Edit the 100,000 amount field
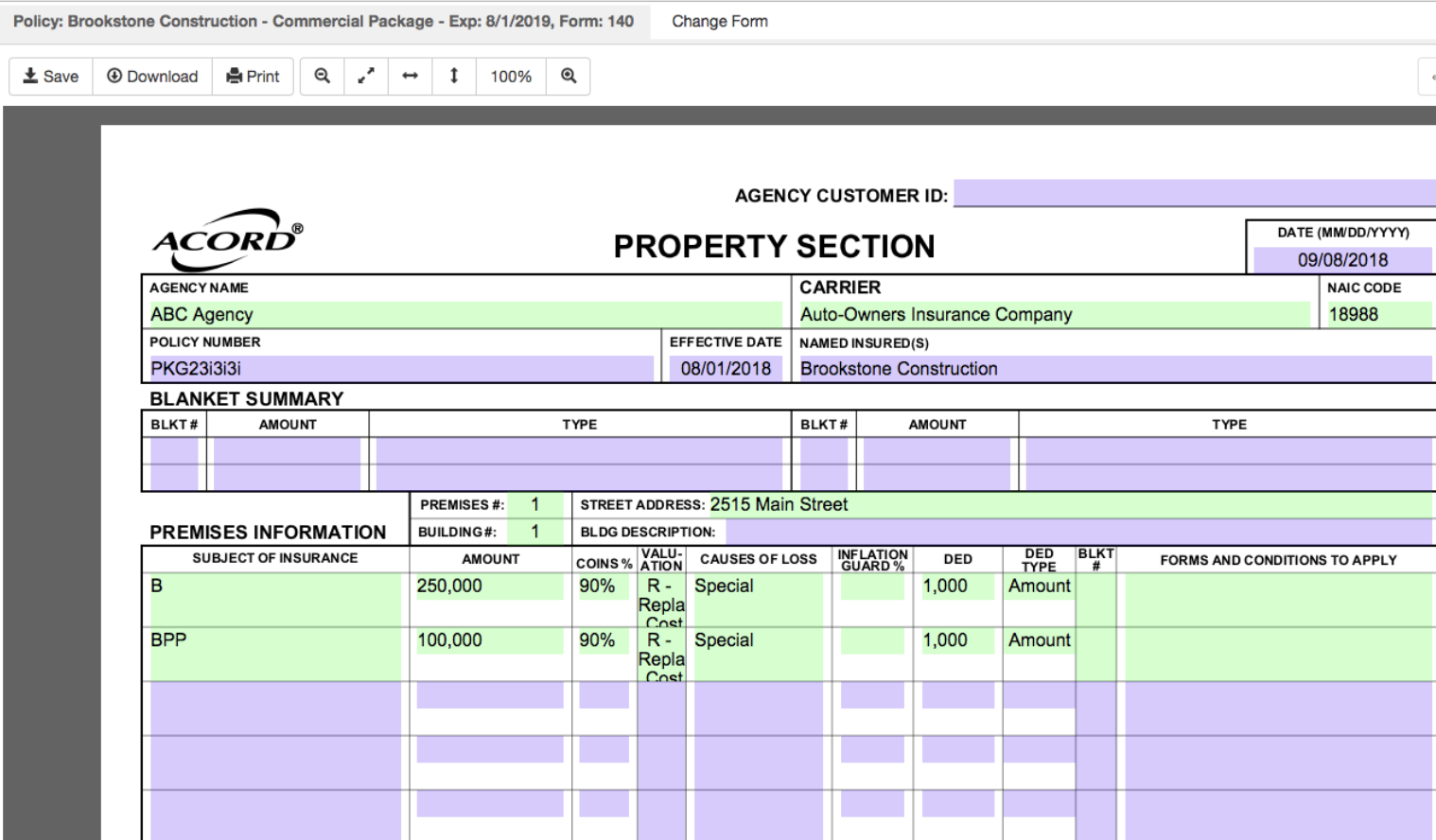The image size is (1436, 840). 490,640
